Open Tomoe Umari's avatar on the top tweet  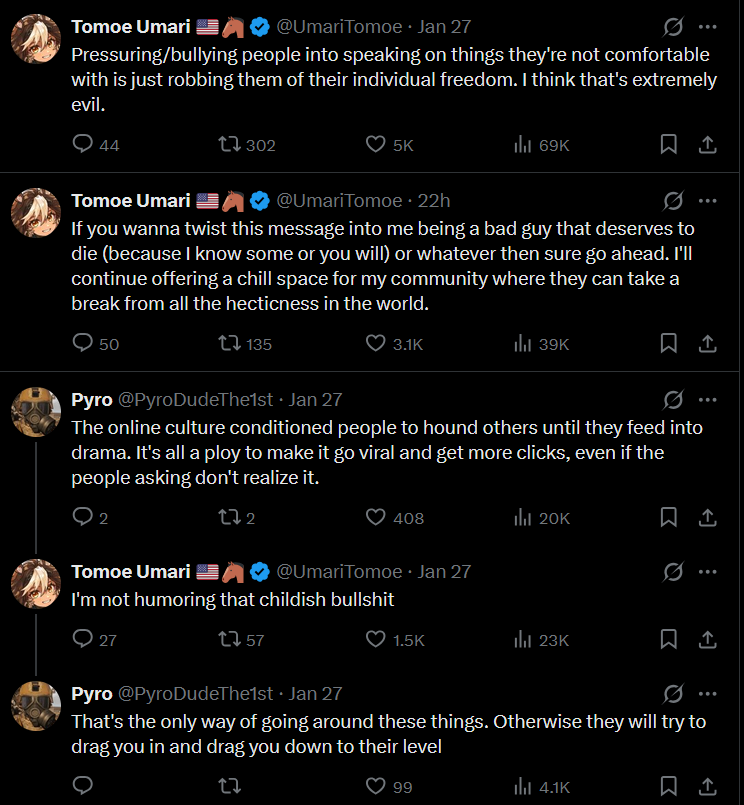click(x=35, y=39)
